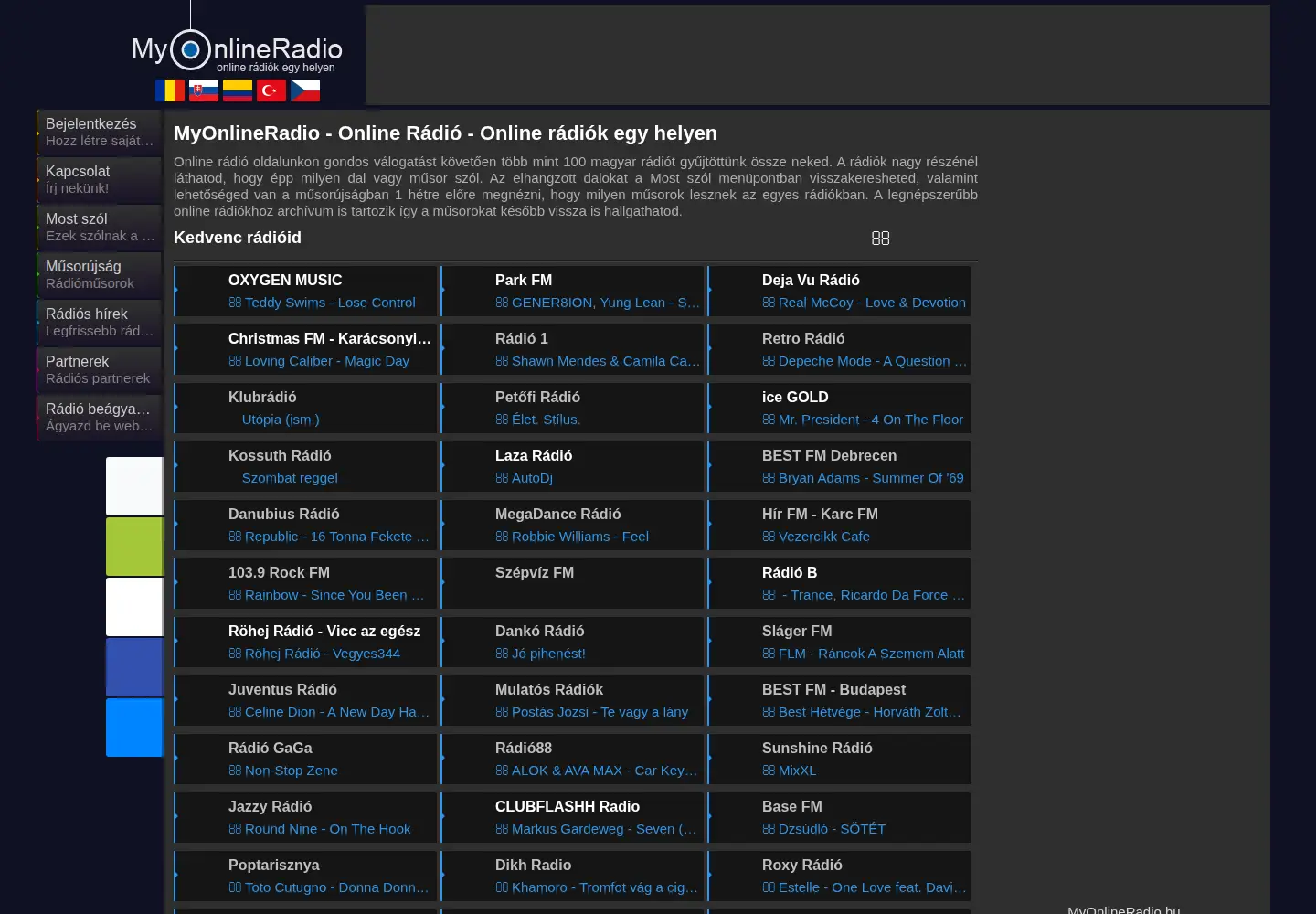1316x914 pixels.
Task: Open the Műsorújság sidebar item
Action: [100, 275]
